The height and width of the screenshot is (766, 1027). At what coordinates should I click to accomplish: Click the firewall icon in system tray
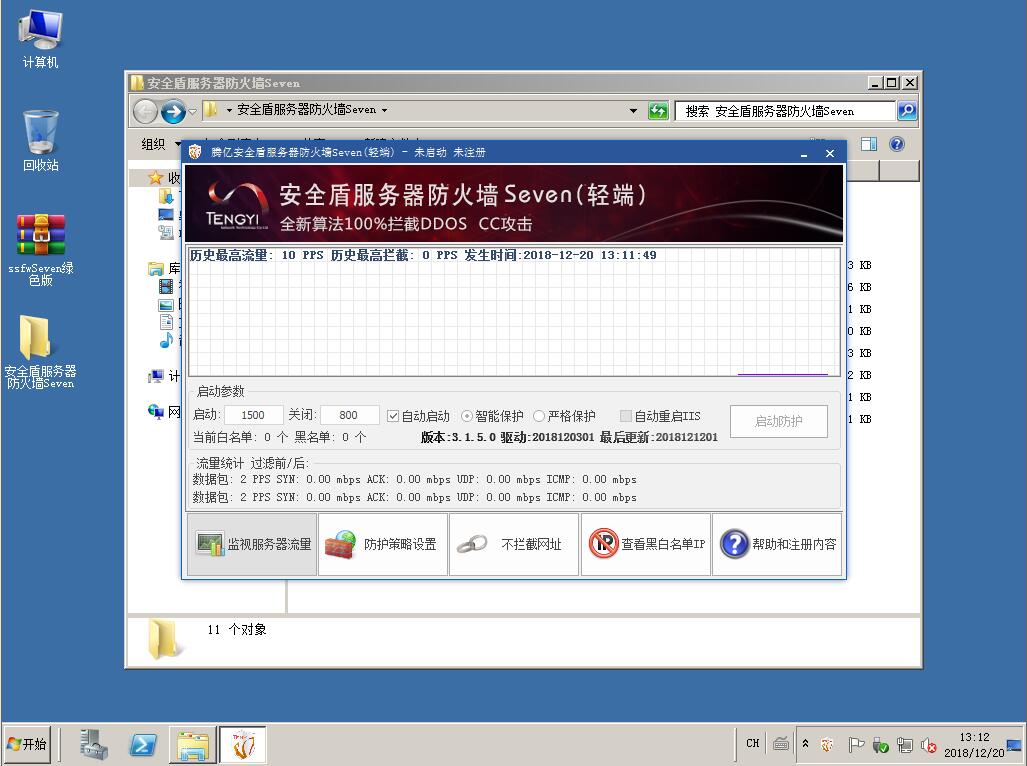tap(827, 744)
